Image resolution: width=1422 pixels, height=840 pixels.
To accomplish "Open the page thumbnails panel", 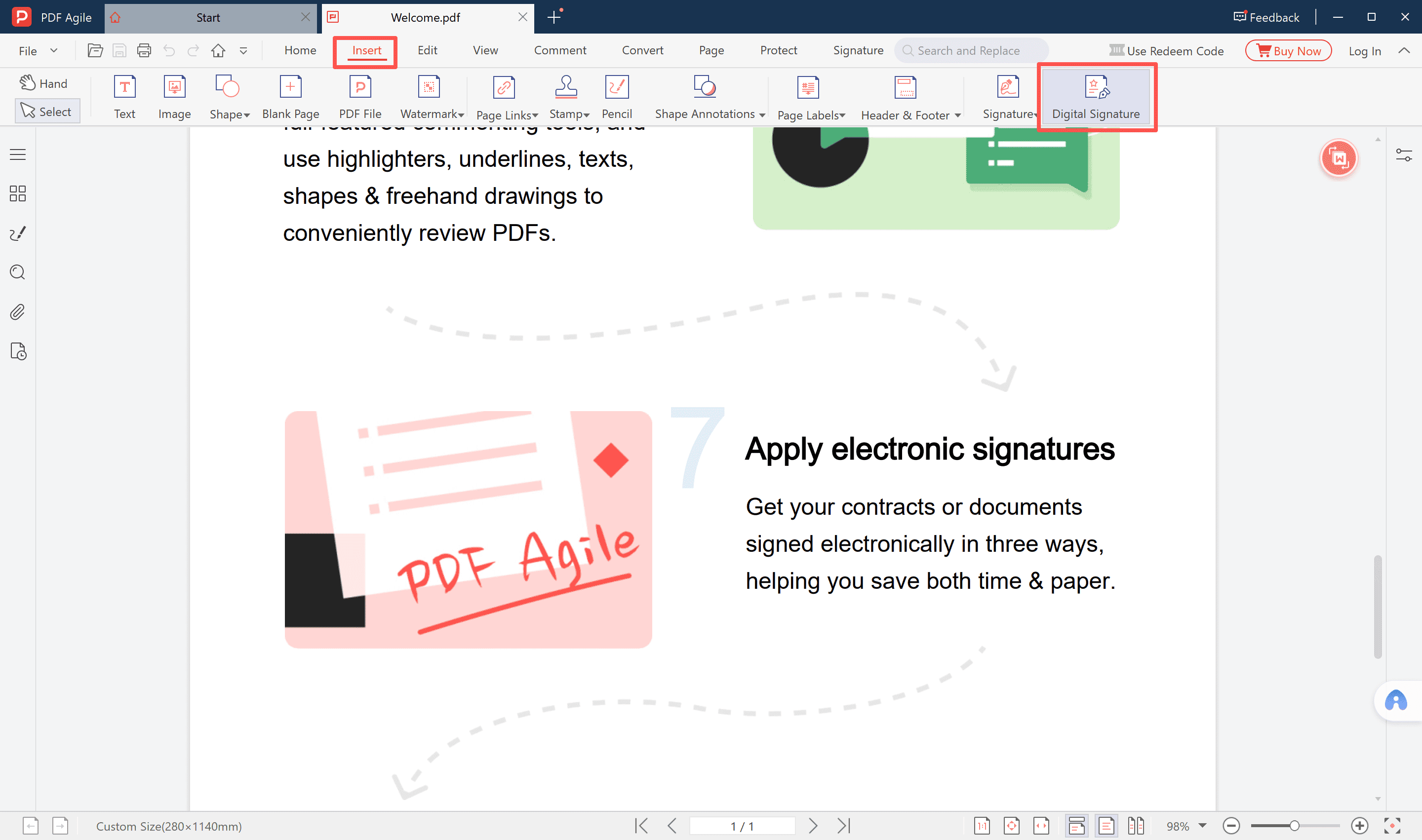I will (x=18, y=193).
